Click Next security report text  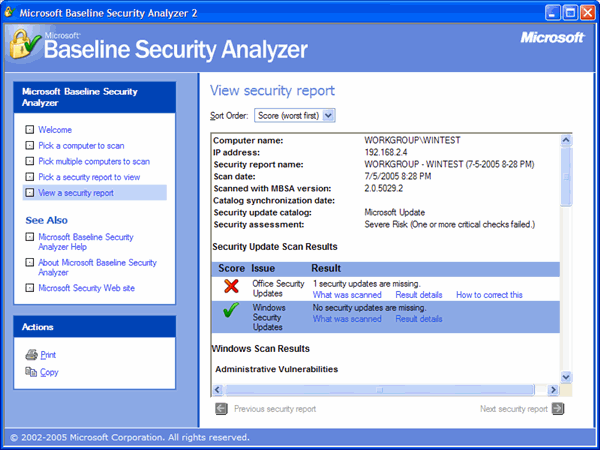point(514,409)
